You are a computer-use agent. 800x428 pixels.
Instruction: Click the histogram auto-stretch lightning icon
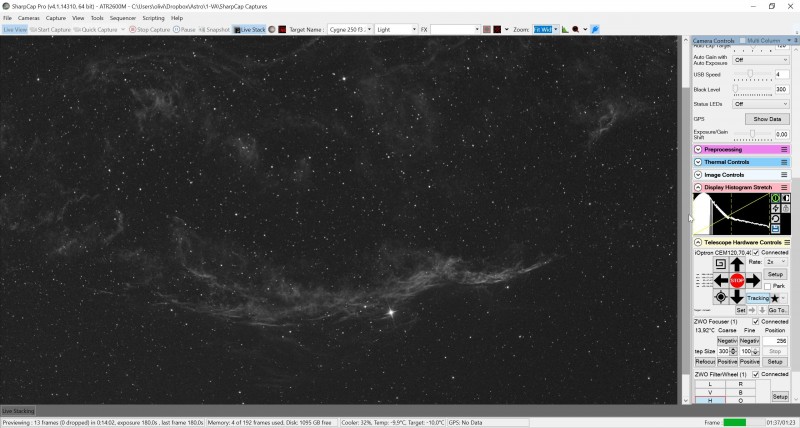pos(776,208)
